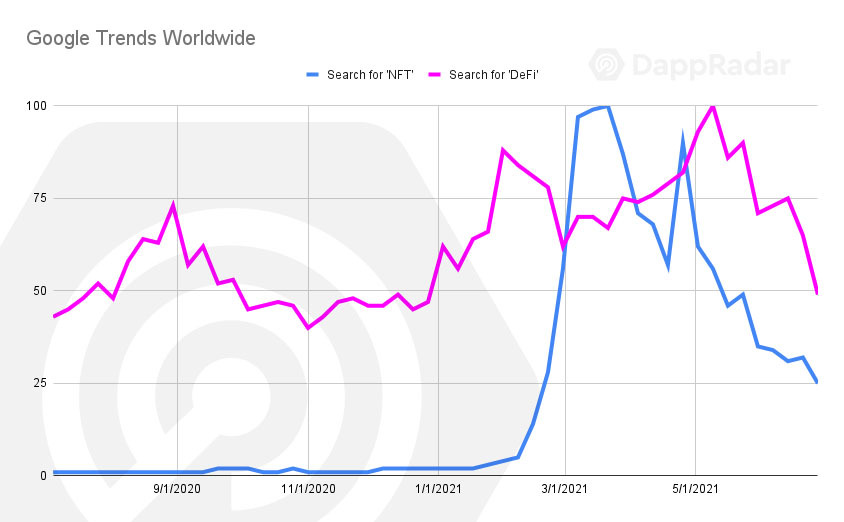Click the magenta DeFi legend color marker

tap(435, 75)
